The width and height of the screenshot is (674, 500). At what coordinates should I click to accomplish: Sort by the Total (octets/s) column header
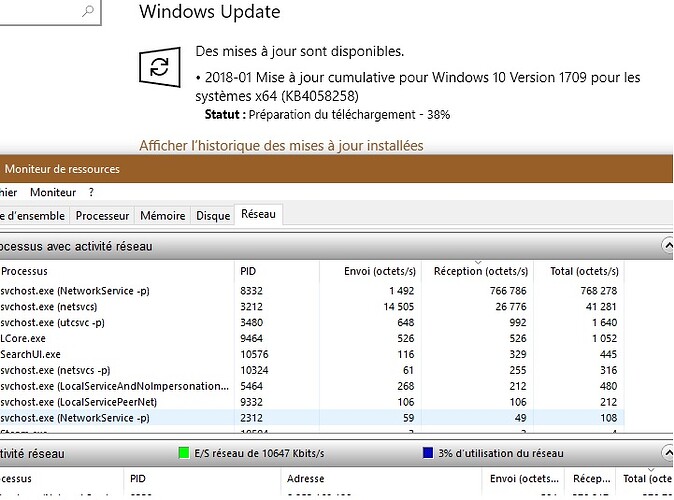click(581, 271)
